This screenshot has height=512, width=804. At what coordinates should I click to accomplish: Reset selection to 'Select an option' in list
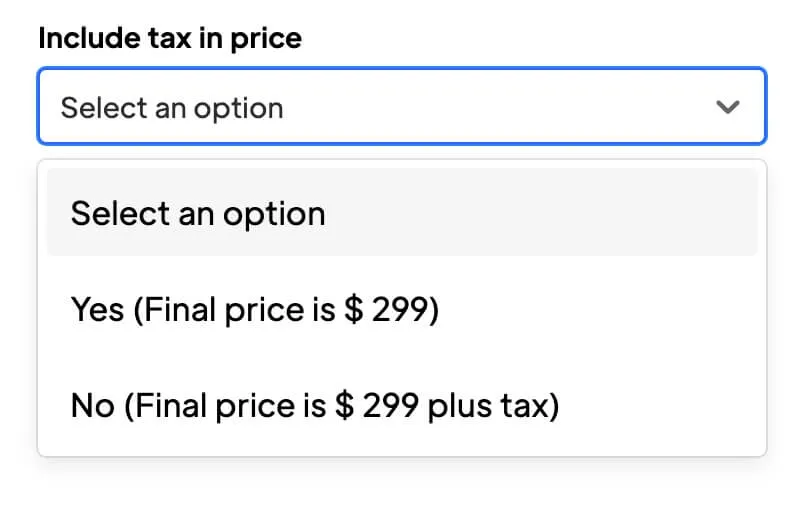(198, 214)
